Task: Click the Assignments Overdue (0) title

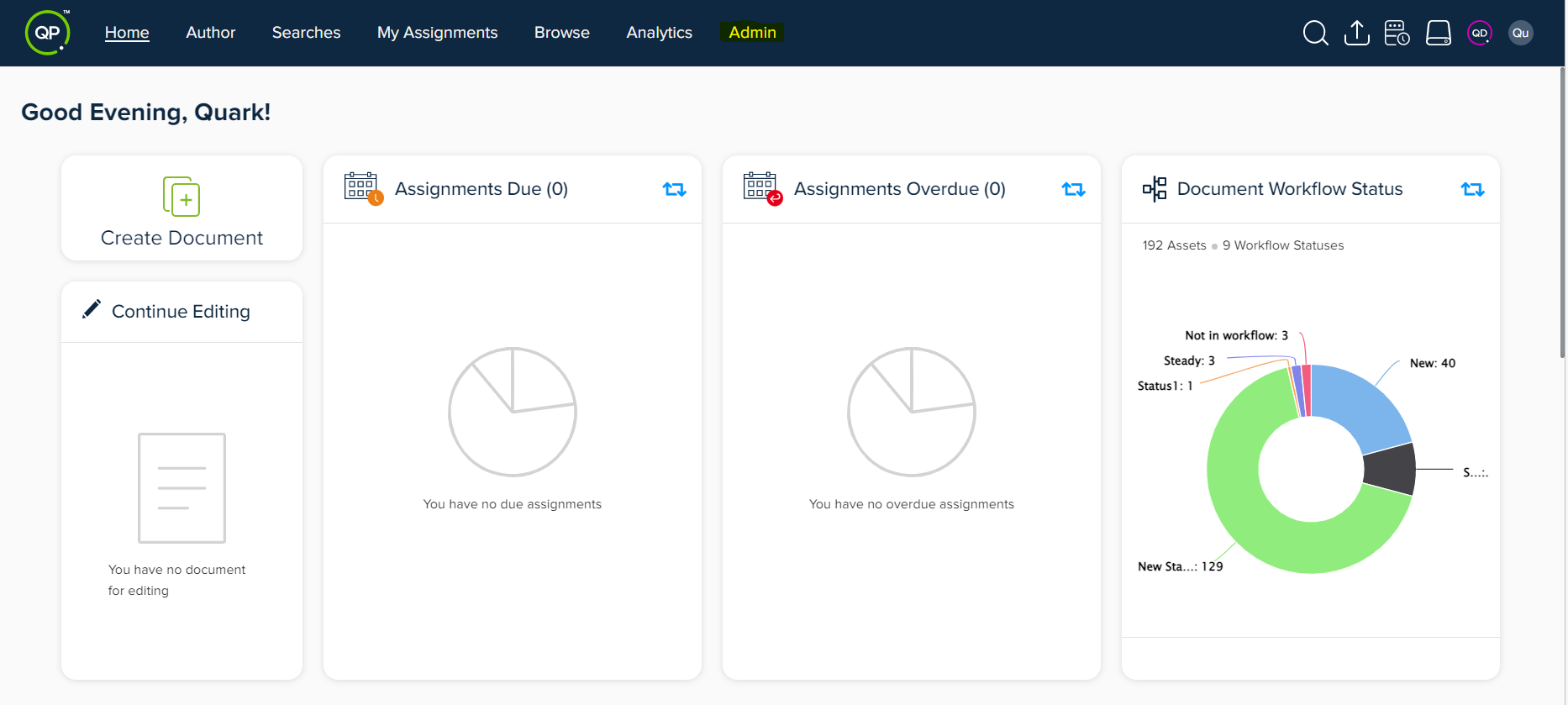Action: 899,189
